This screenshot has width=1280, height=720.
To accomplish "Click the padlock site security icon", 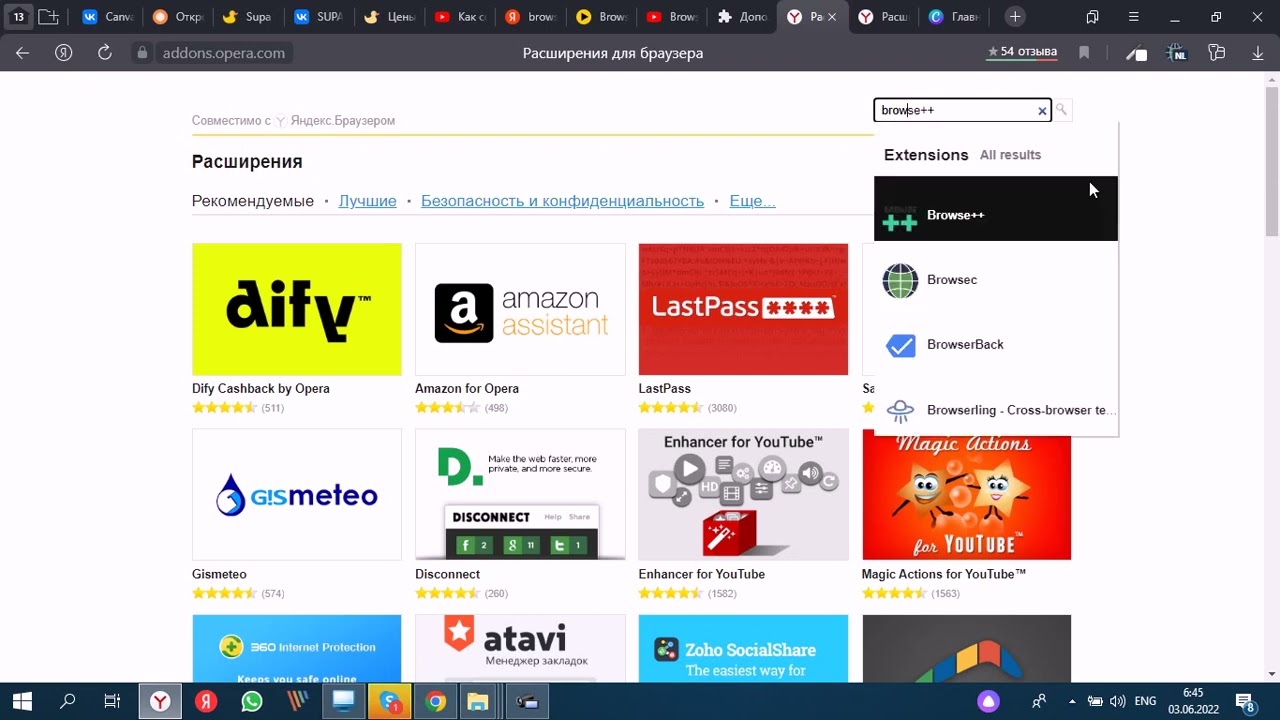I will click(143, 53).
